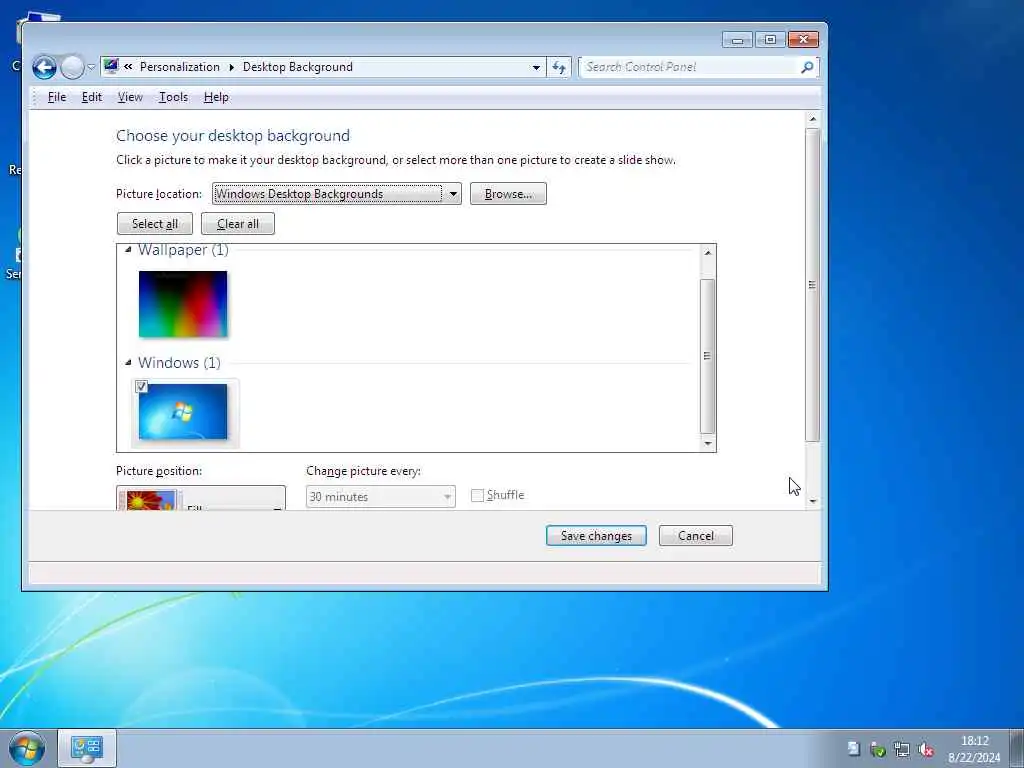1024x768 pixels.
Task: Select the rainbow gradient wallpaper thumbnail
Action: pyautogui.click(x=183, y=304)
